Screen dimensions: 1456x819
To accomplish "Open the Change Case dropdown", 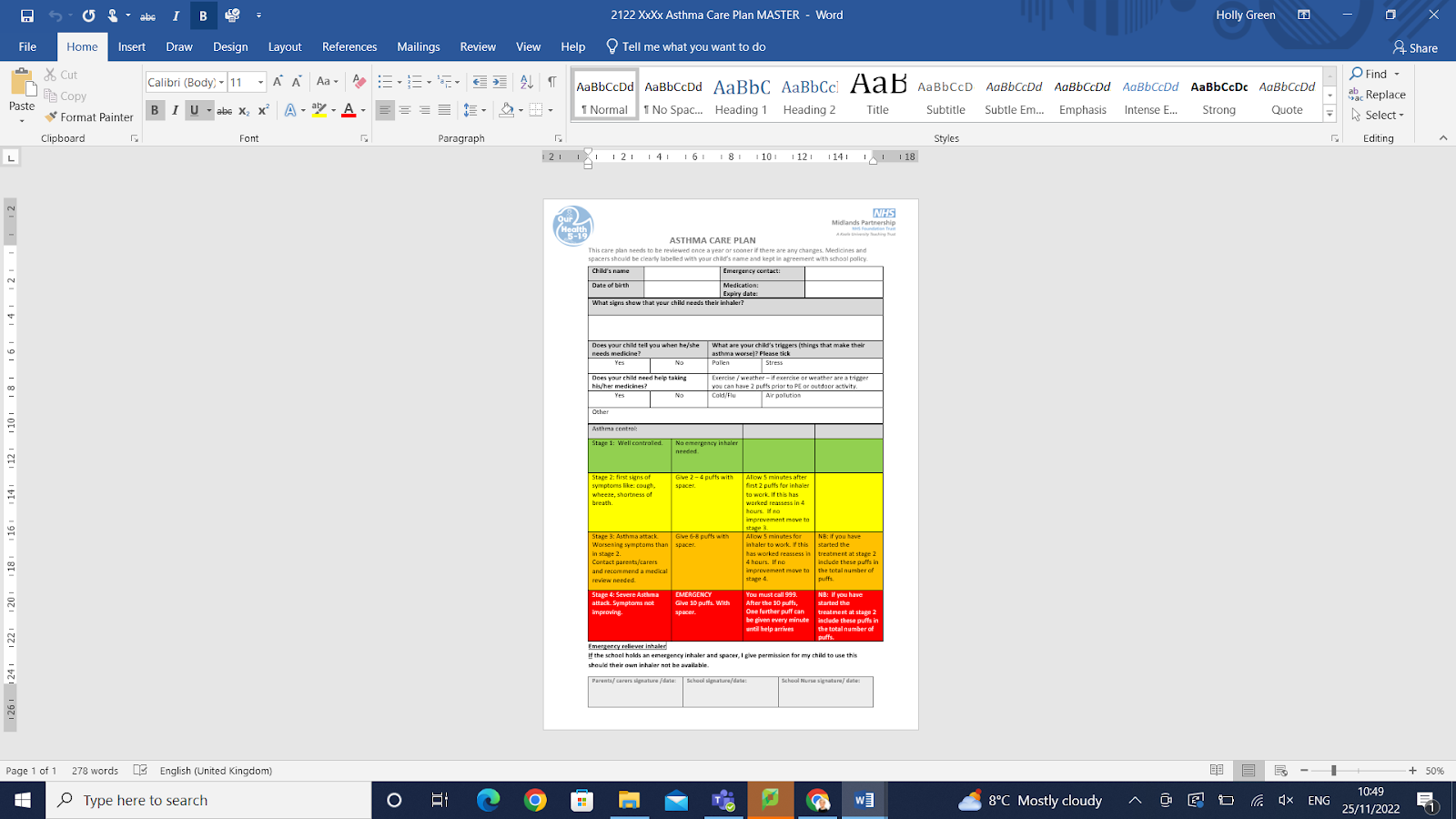I will tap(327, 82).
